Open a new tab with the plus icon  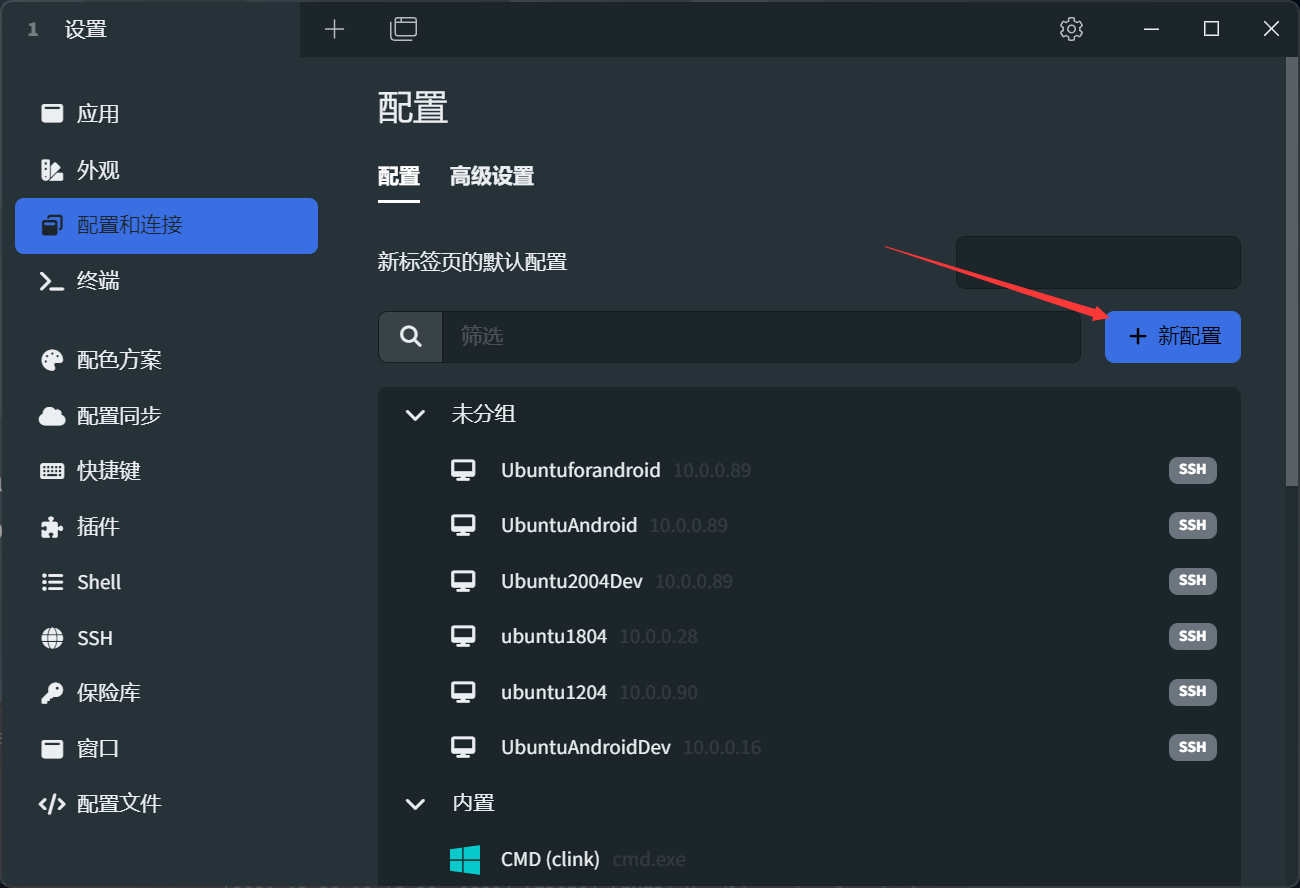click(334, 29)
